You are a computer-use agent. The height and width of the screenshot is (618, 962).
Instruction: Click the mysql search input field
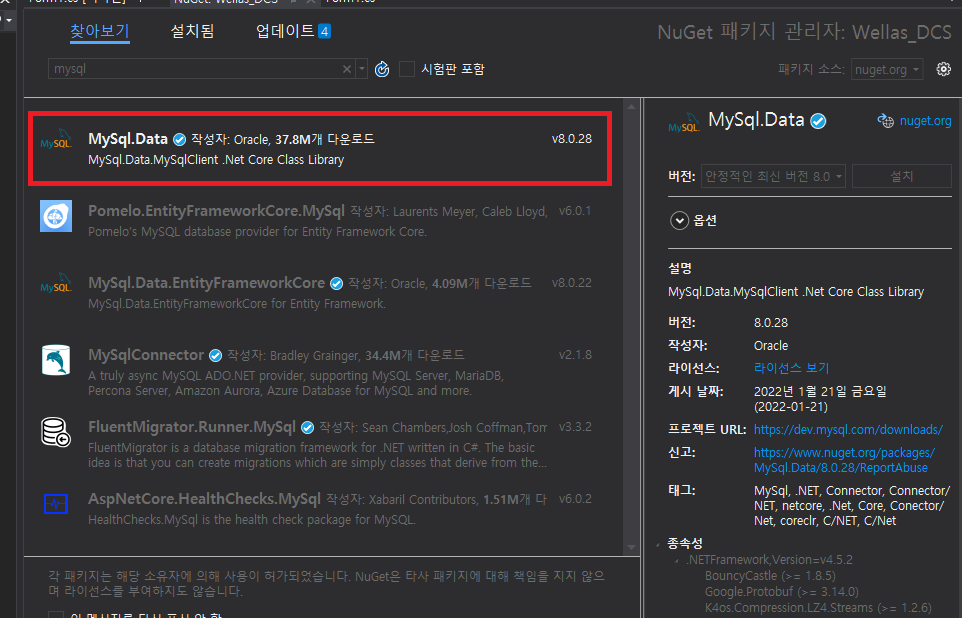tap(194, 69)
